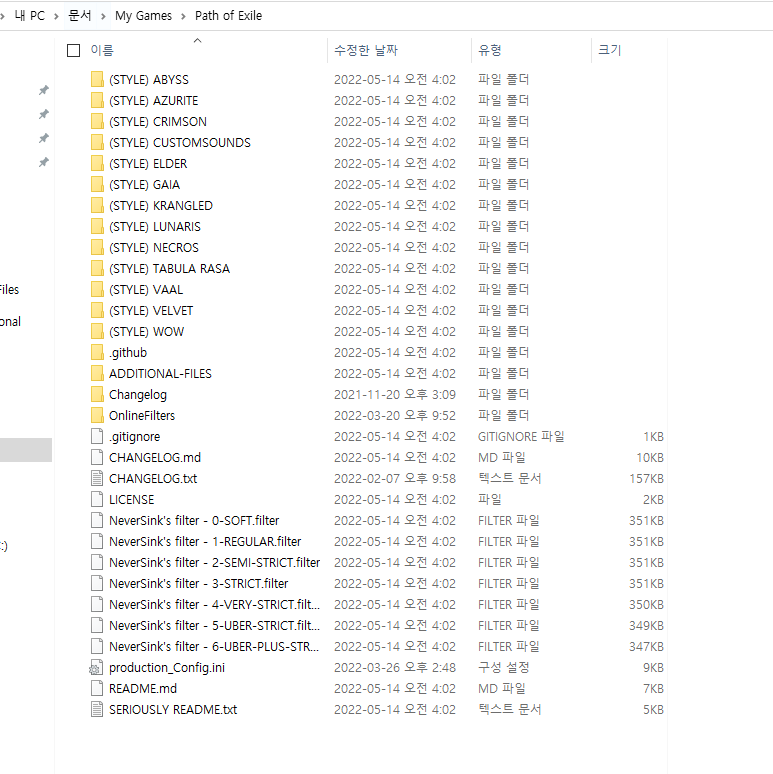
Task: Click the folder icon of (STYLE) VAAL
Action: 97,289
